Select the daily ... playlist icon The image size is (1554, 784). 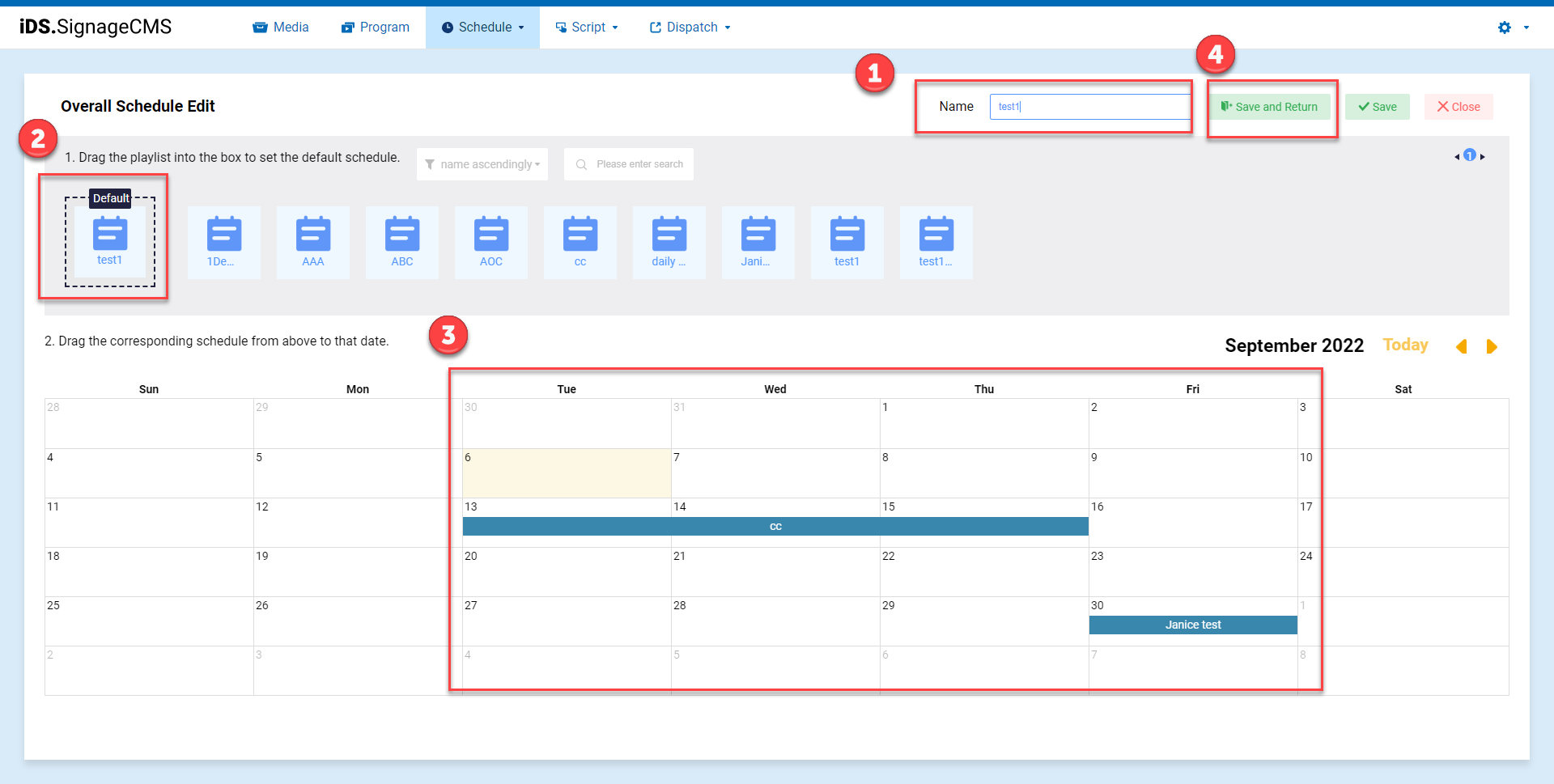coord(669,242)
